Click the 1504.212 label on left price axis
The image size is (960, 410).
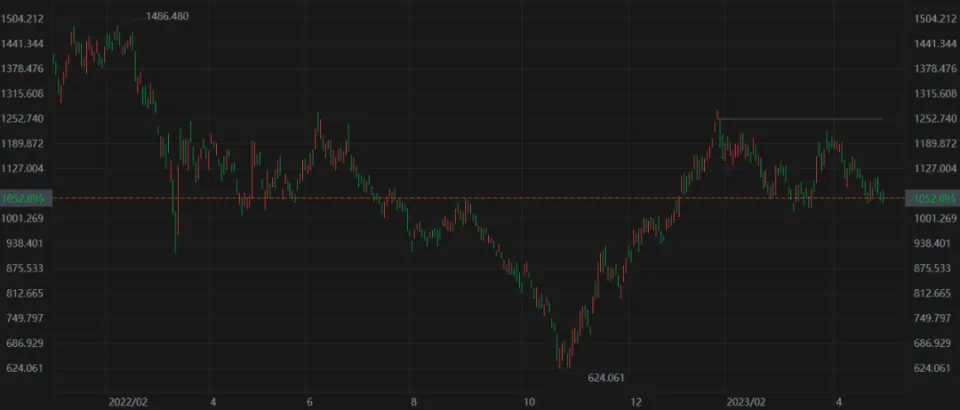[22, 19]
